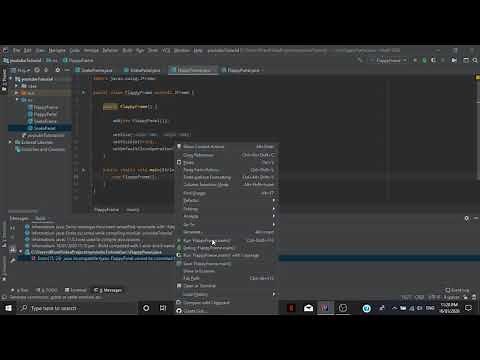480x360 pixels.
Task: Choose Generate... in the context menu
Action: [x=227, y=232]
